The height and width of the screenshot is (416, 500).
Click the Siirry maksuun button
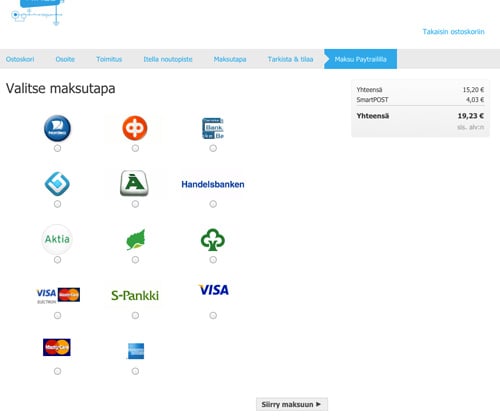coord(292,404)
